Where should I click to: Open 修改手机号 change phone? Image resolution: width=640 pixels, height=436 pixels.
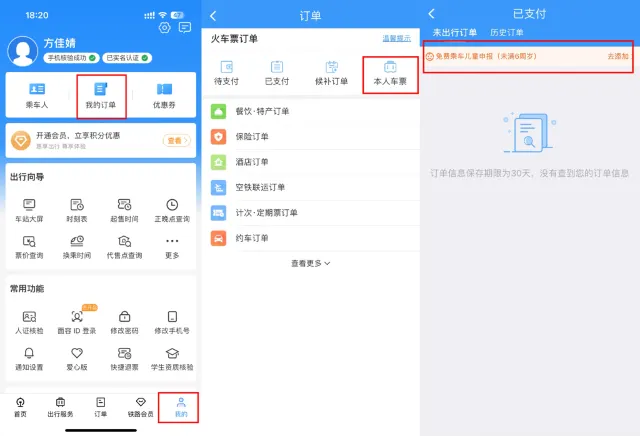172,323
